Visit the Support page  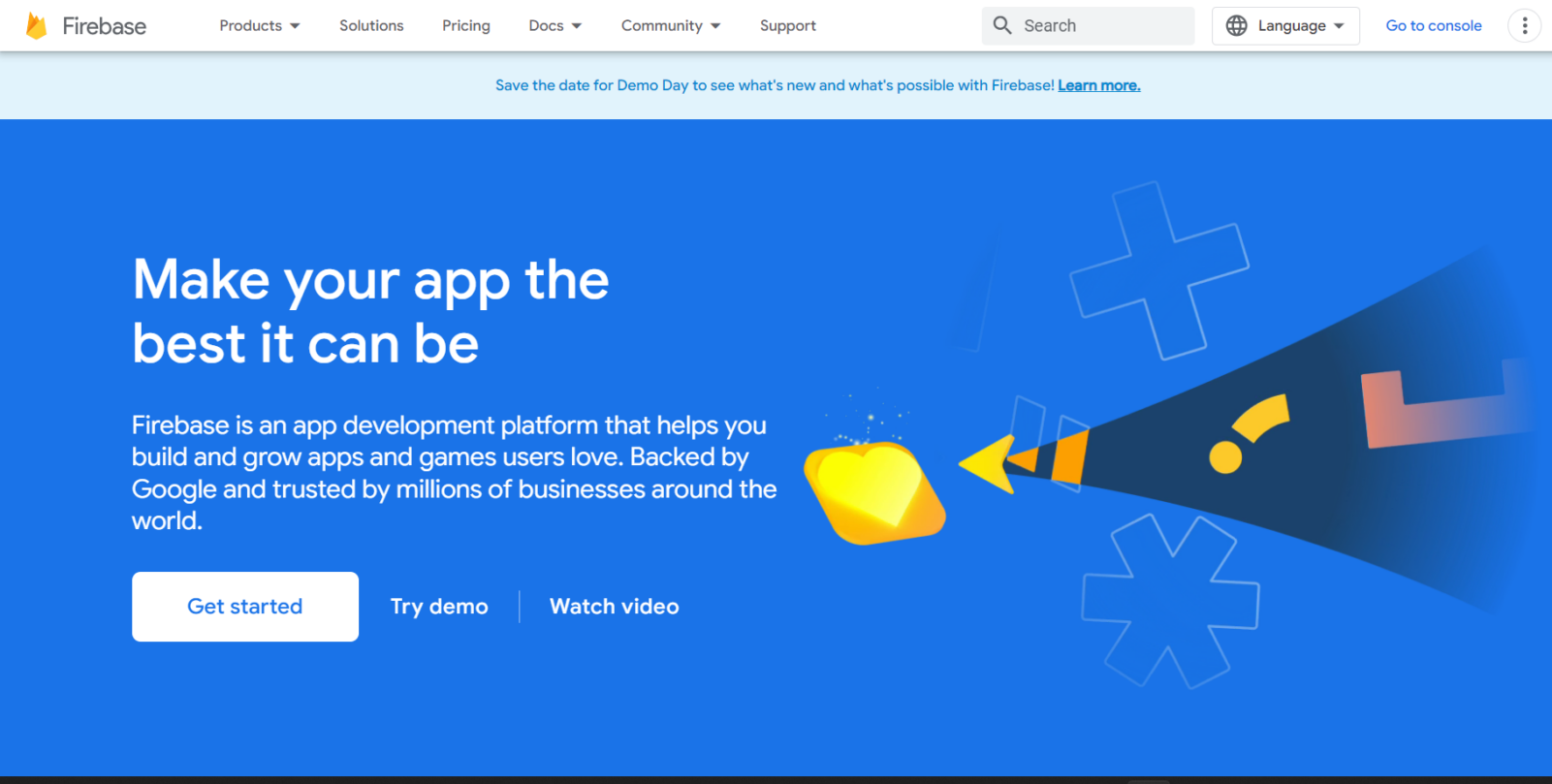788,26
